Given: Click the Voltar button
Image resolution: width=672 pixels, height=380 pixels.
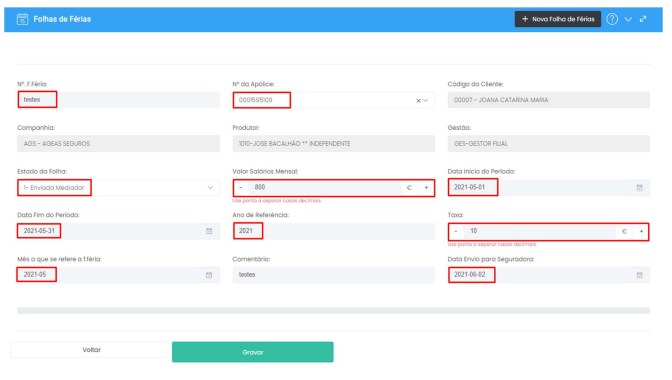Looking at the screenshot, I should click(x=91, y=350).
